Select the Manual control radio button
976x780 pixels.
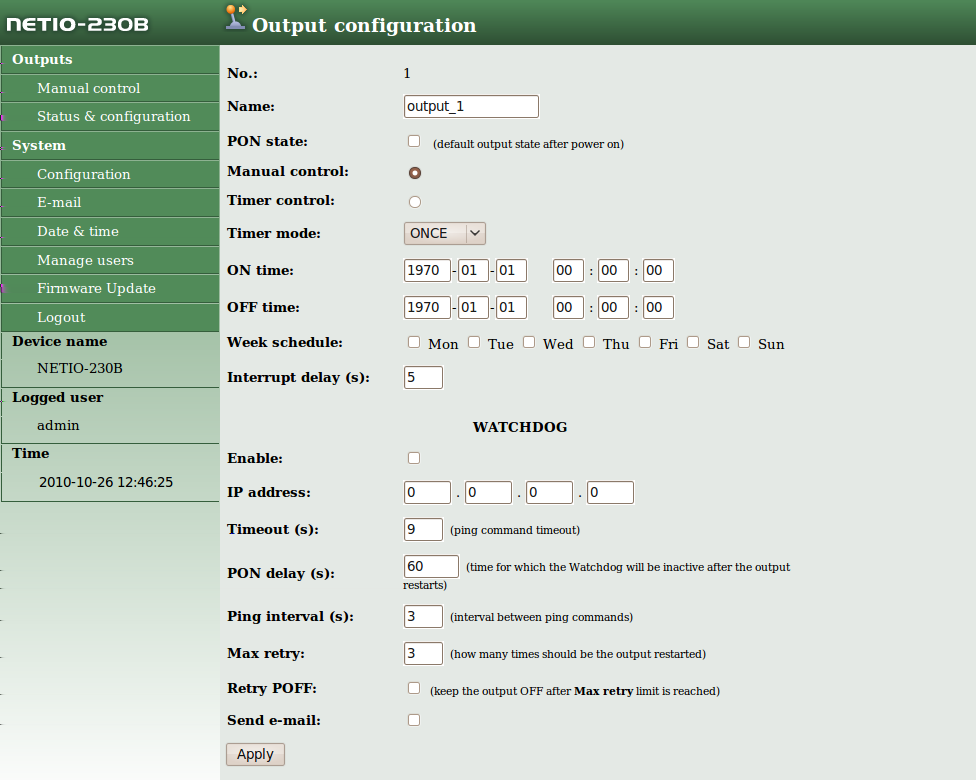coord(415,173)
